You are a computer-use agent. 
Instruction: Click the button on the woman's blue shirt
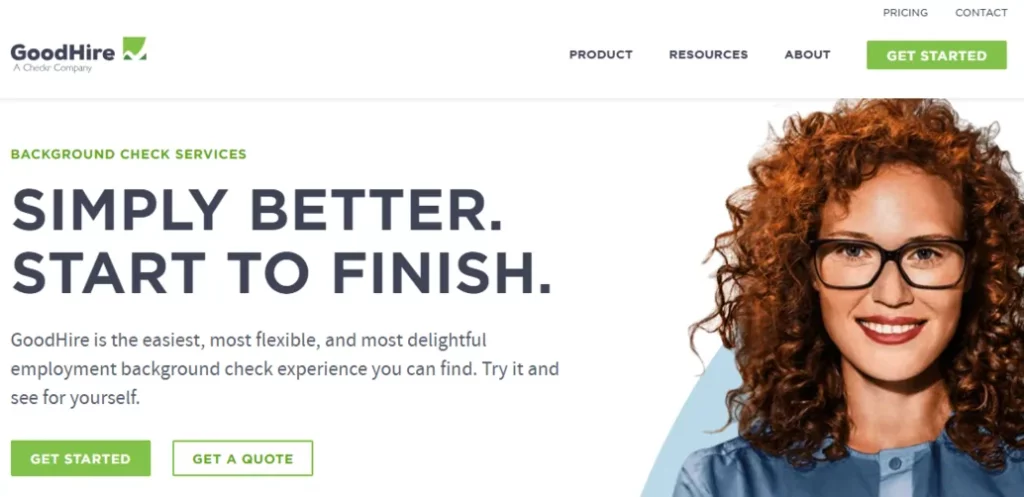click(895, 463)
